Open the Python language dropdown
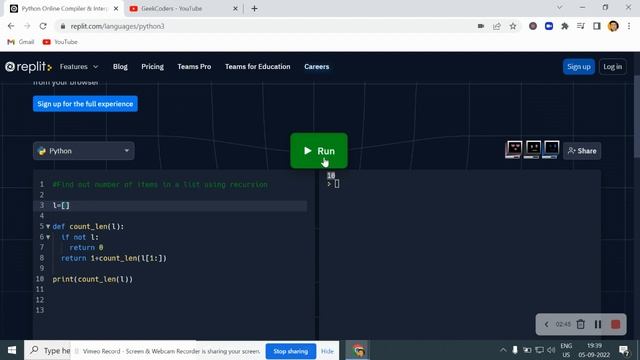640x360 pixels. [x=84, y=151]
